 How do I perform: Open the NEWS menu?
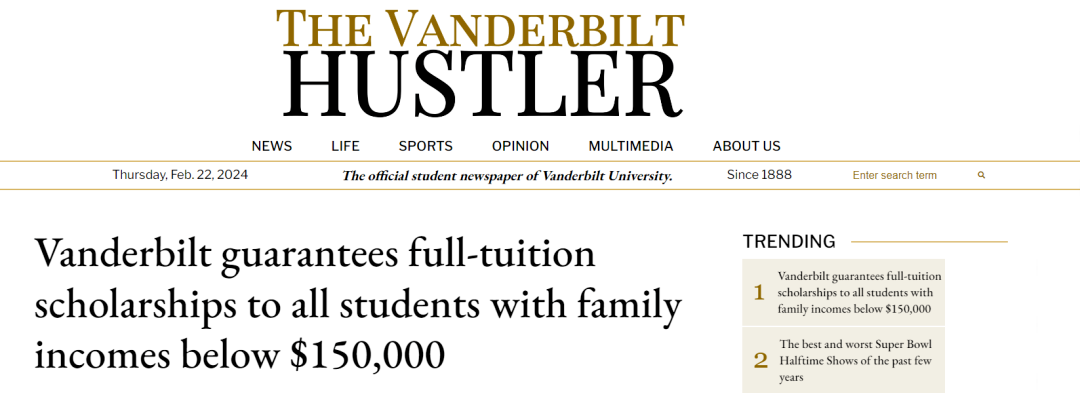271,147
